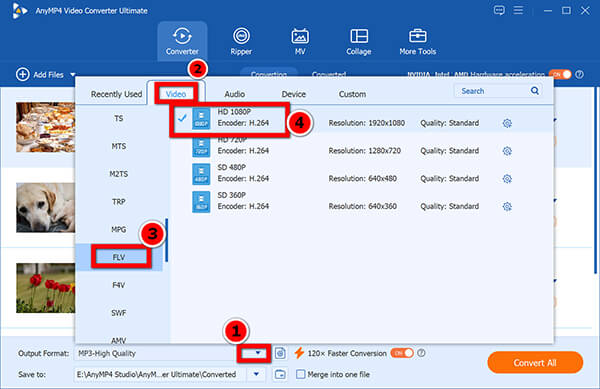The height and width of the screenshot is (389, 600).
Task: Open the Collage module
Action: coord(359,41)
